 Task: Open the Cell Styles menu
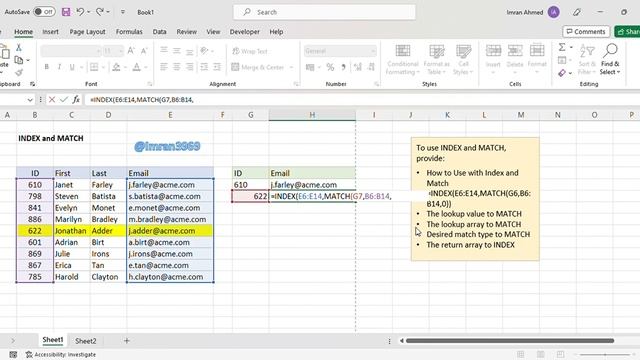click(x=463, y=60)
